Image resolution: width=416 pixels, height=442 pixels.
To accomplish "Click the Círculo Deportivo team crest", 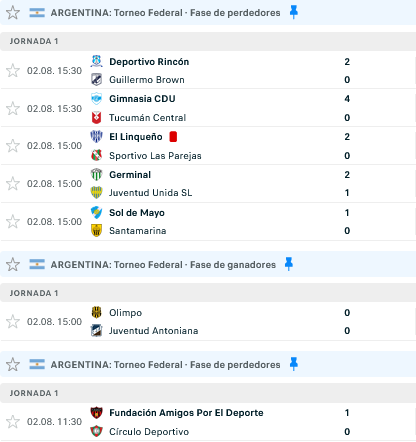I will click(x=96, y=431).
